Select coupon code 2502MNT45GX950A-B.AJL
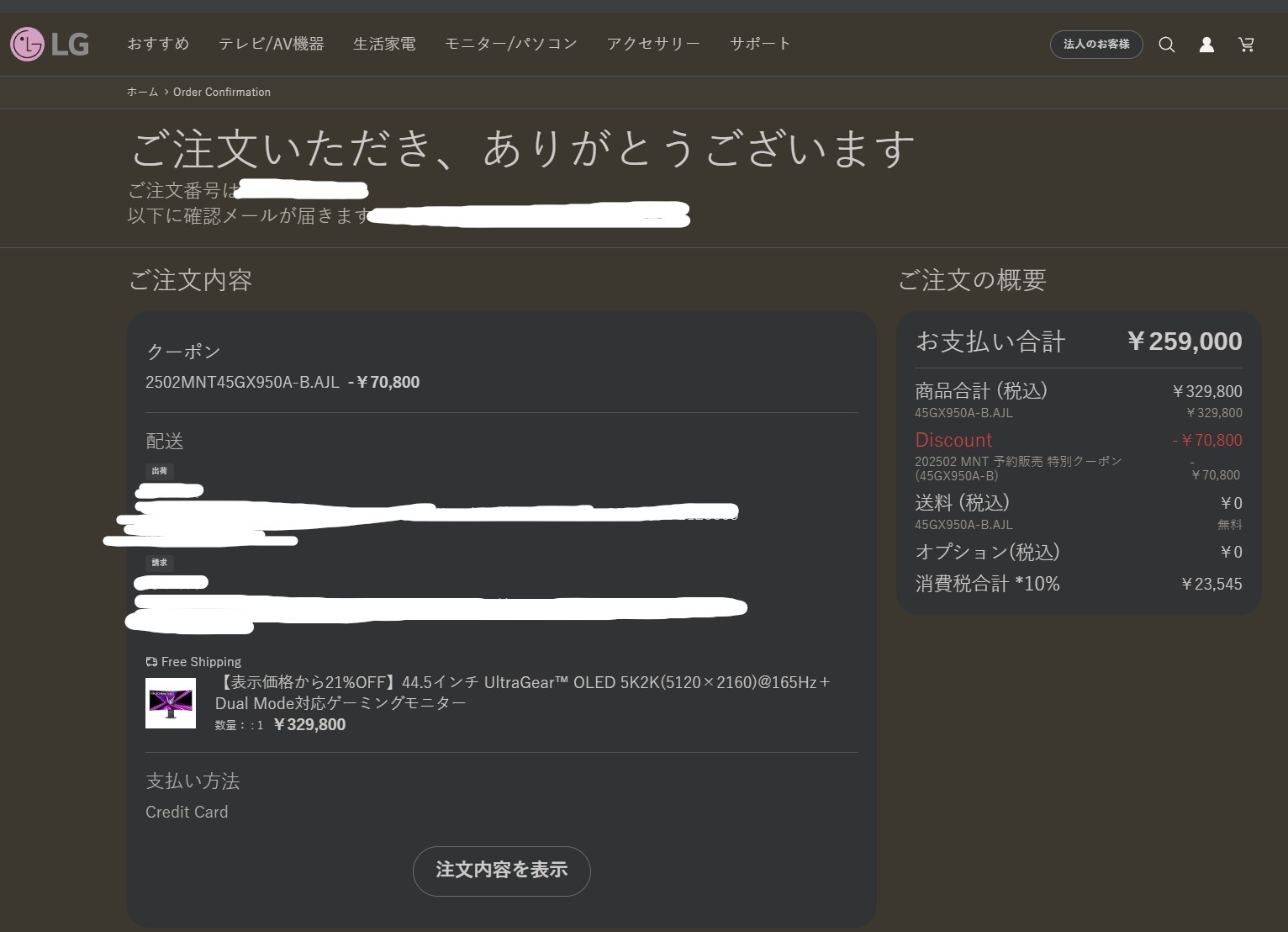 [x=242, y=383]
